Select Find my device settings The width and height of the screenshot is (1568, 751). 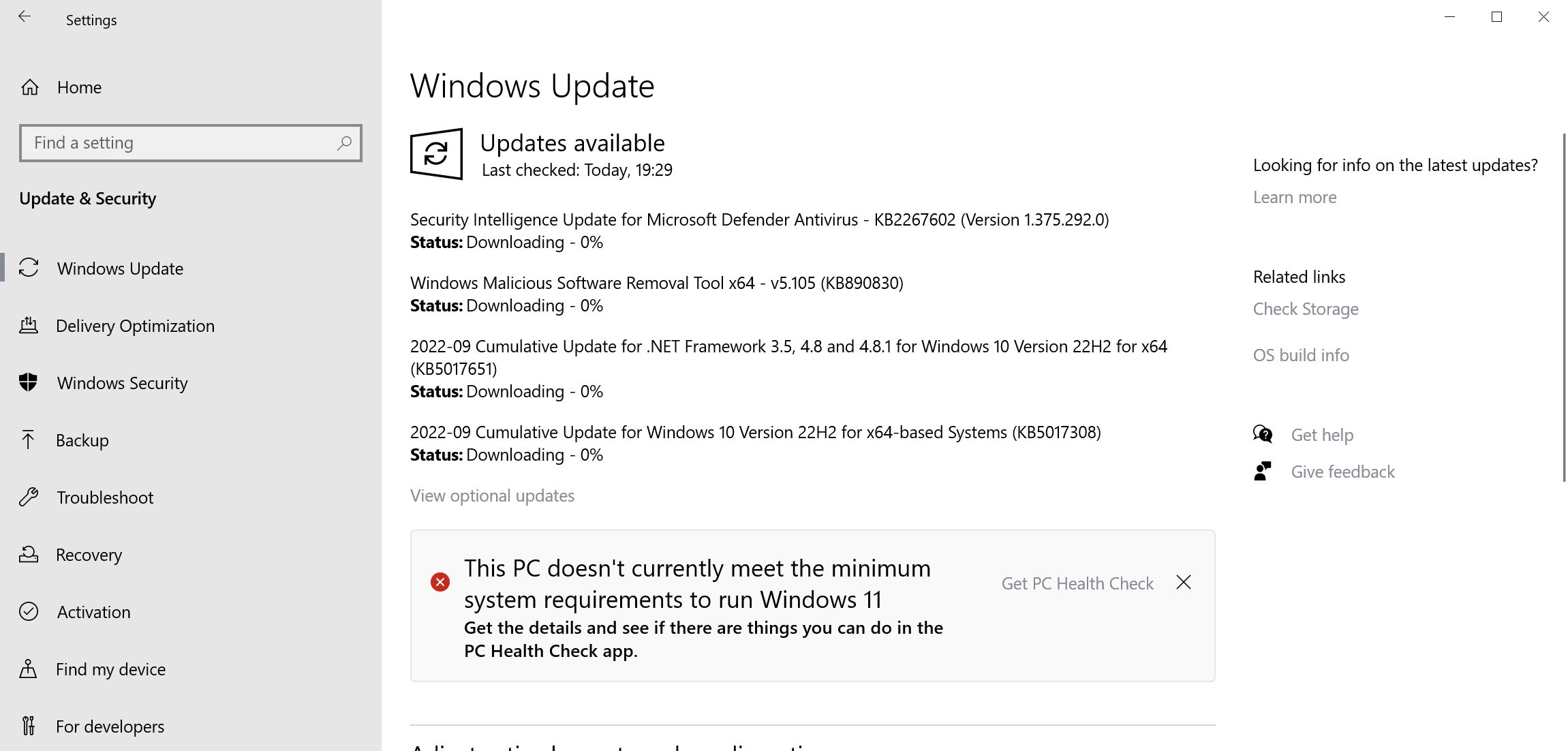coord(111,669)
